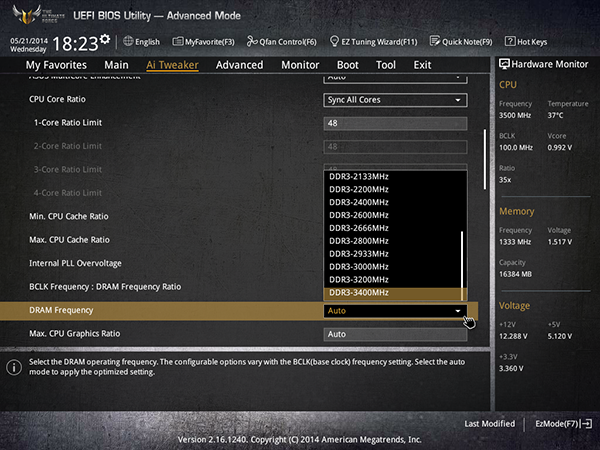Switch to the Monitor tab
600x450 pixels.
pyautogui.click(x=300, y=65)
